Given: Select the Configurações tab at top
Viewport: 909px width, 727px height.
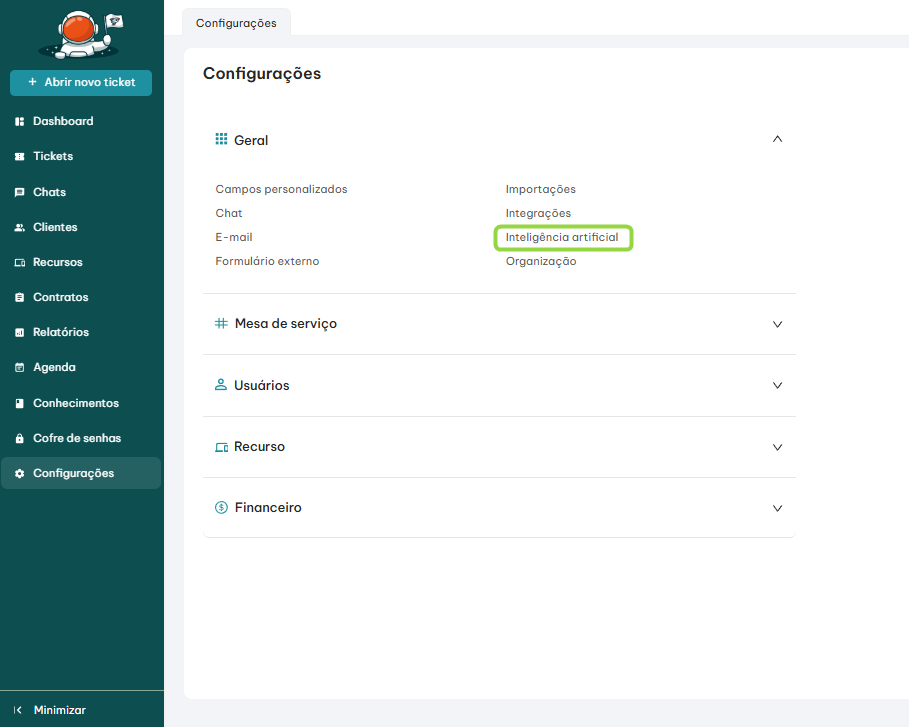Looking at the screenshot, I should (236, 23).
